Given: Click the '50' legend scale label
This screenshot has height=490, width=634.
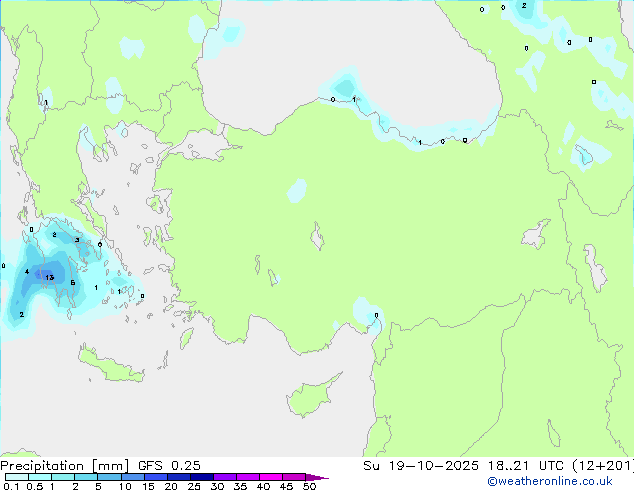Looking at the screenshot, I should click(310, 486).
